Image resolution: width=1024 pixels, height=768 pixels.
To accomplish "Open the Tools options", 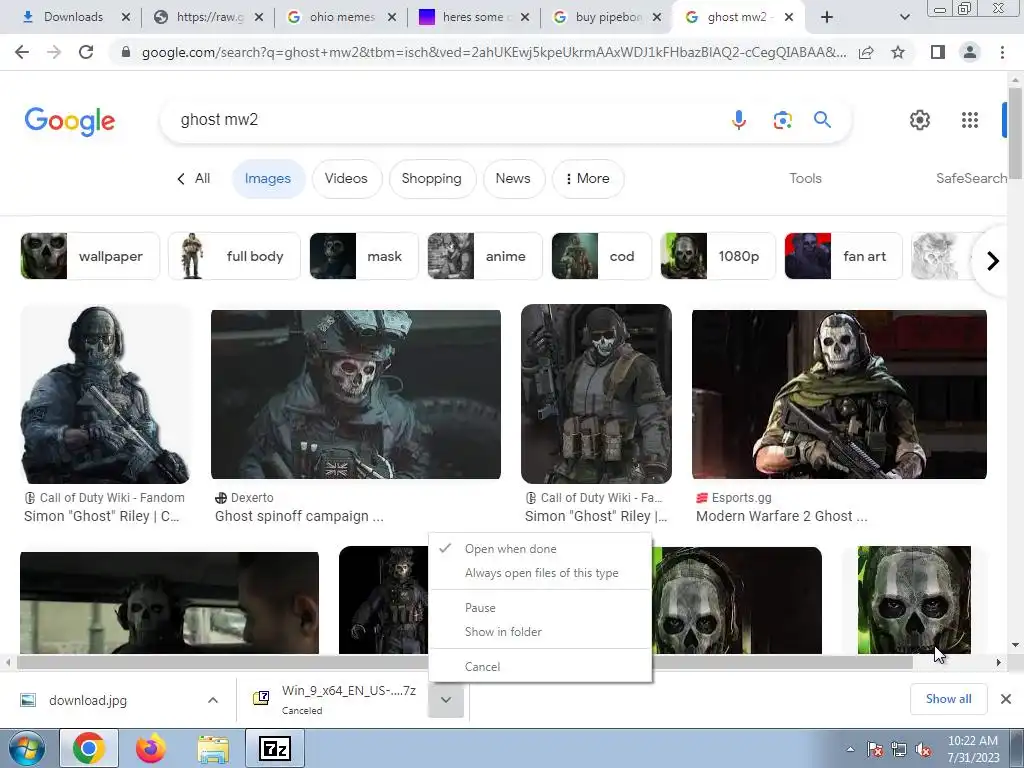I will (805, 178).
